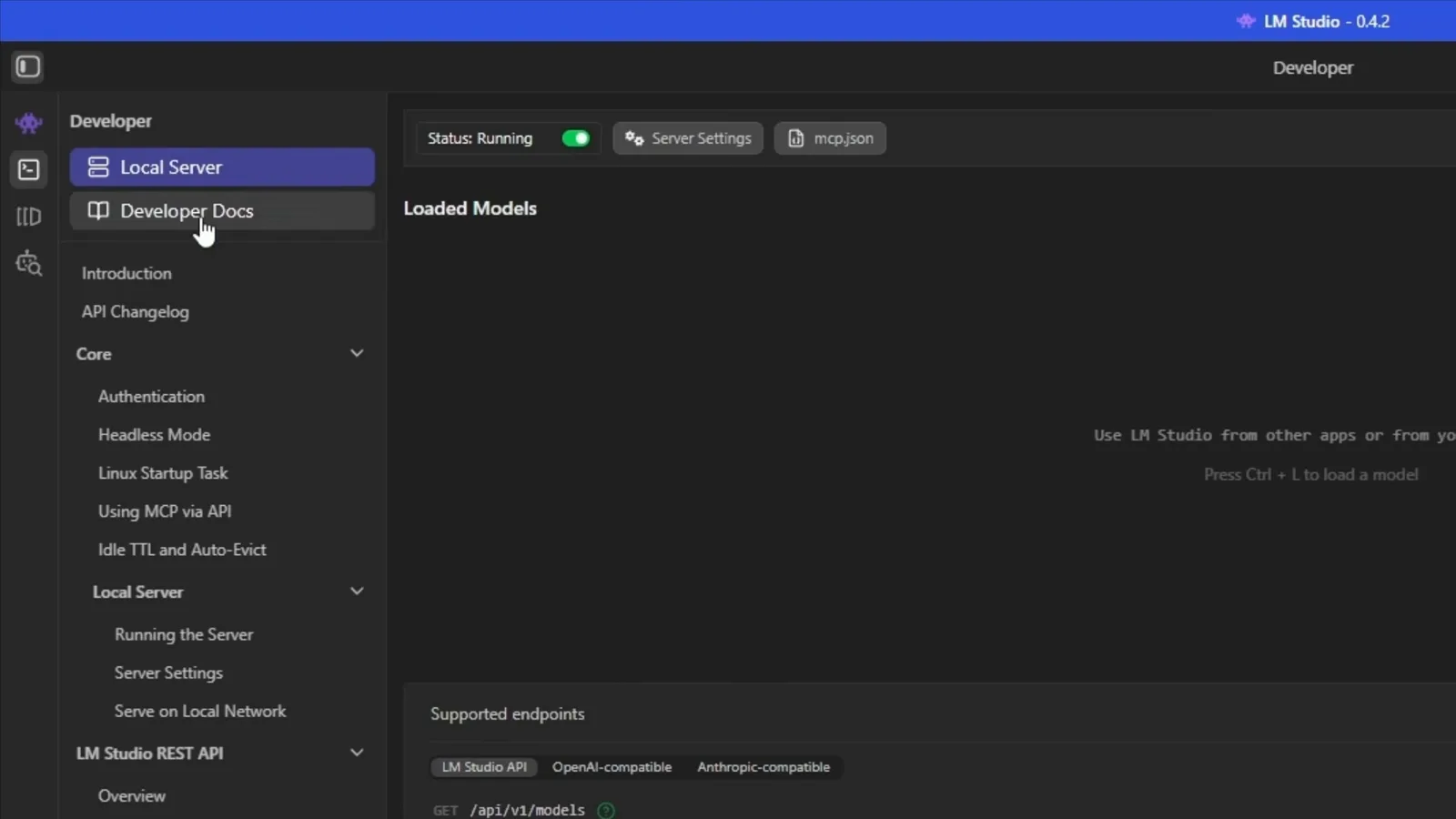Click the gears icon in Server Settings
The image size is (1456, 819).
634,138
